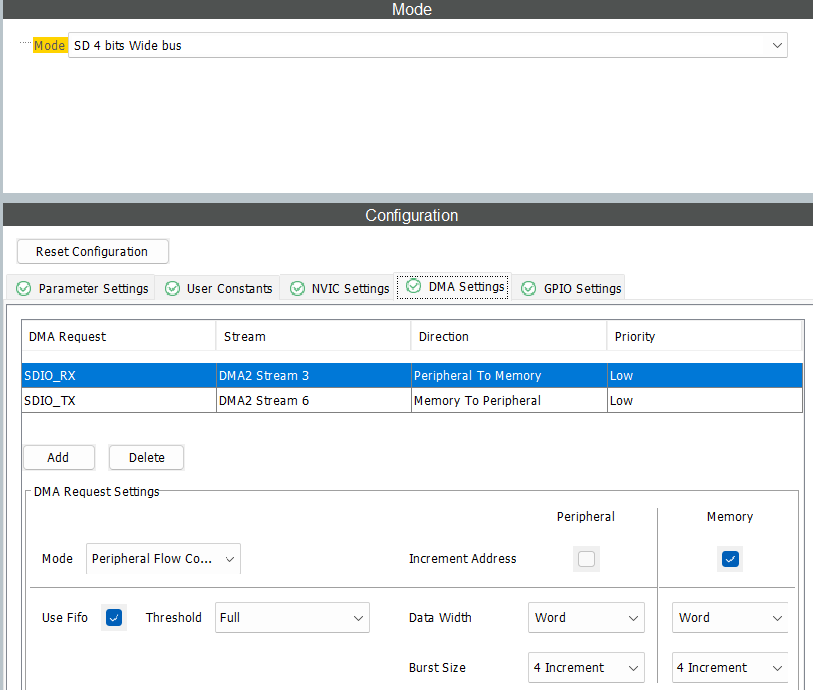This screenshot has height=690, width=813.
Task: Open the Memory Data Width Word dropdown
Action: (730, 617)
